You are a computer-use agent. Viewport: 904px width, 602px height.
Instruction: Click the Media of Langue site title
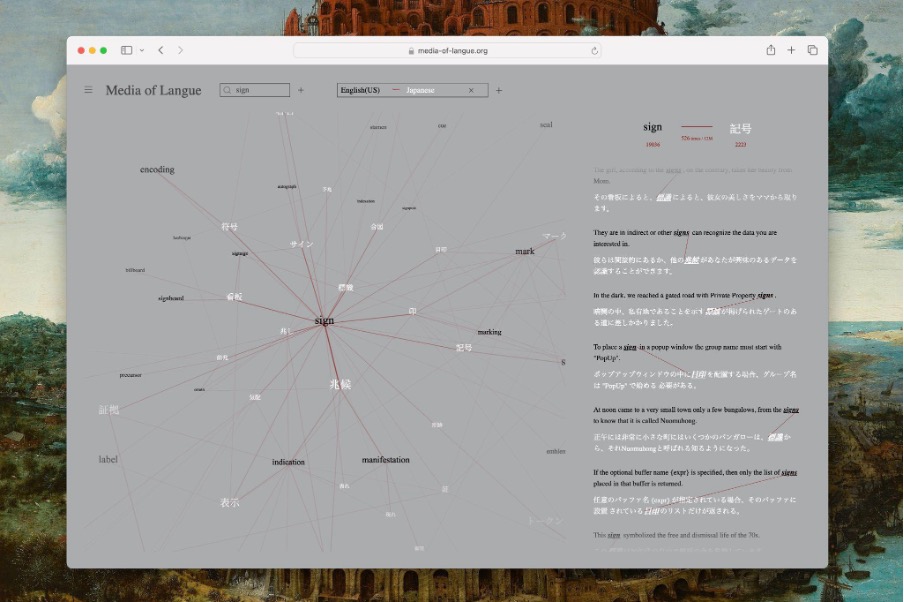(153, 90)
